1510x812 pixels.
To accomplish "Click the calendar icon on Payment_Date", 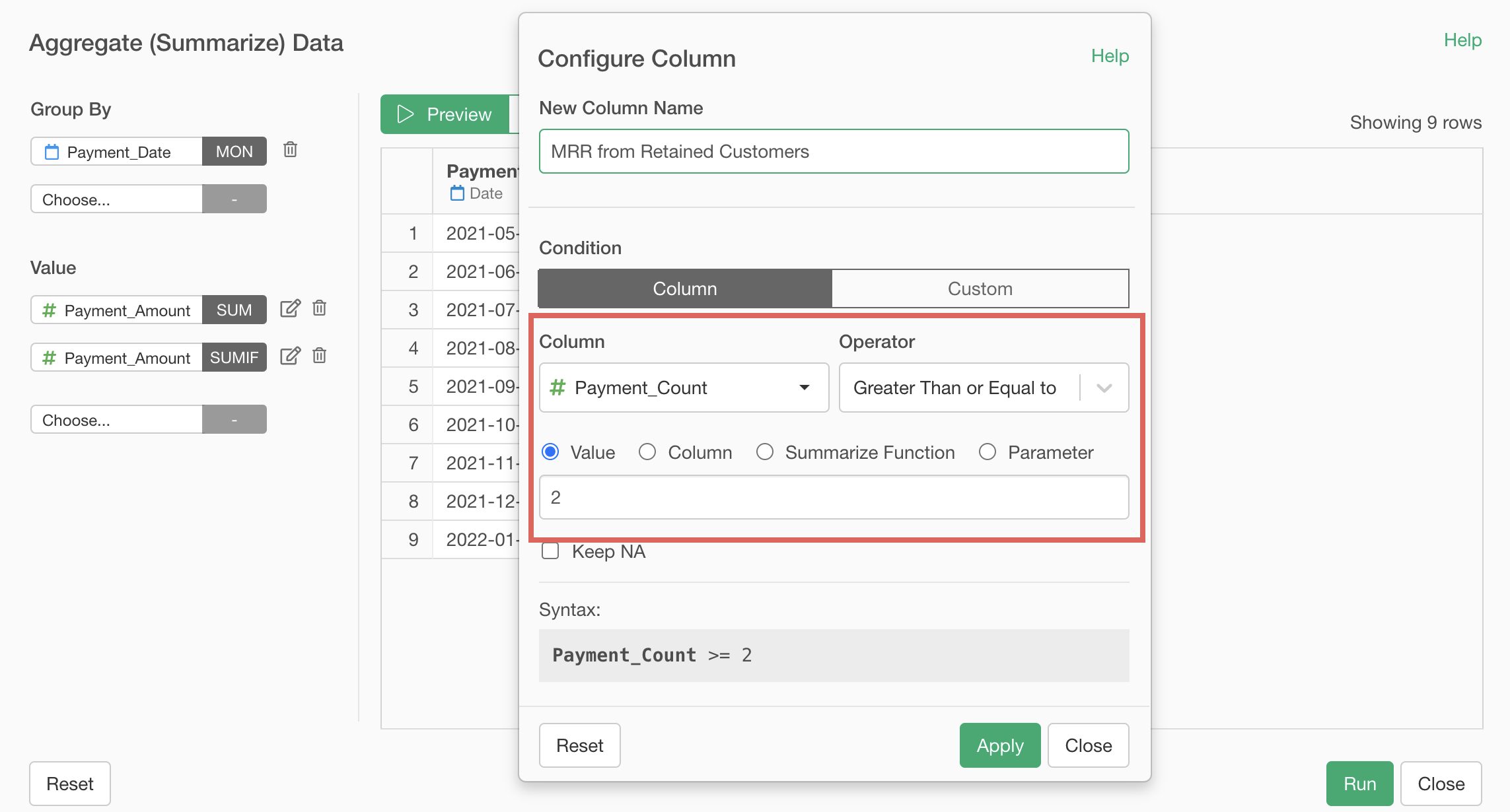I will 52,152.
